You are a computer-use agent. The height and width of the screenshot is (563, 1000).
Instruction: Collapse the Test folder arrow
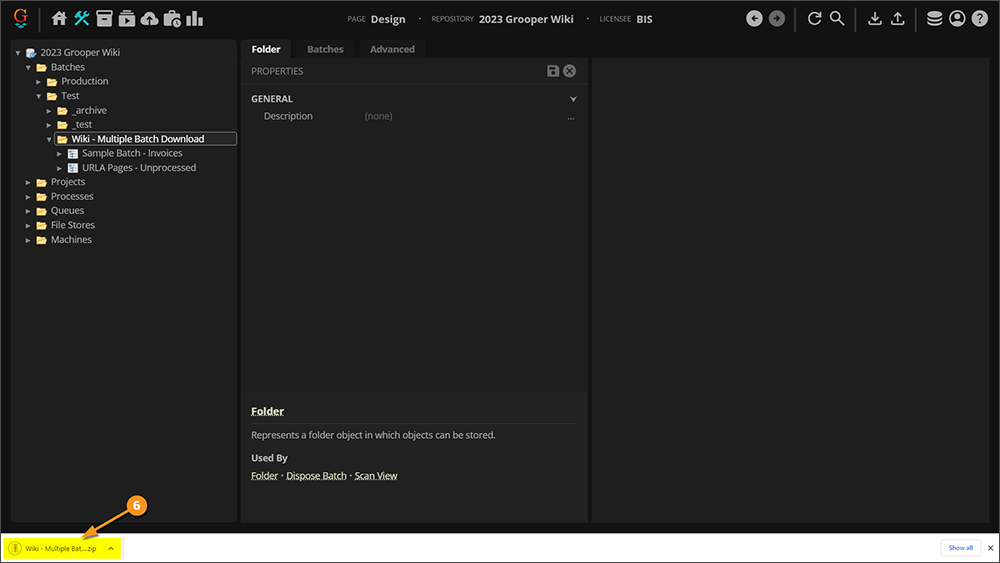[x=38, y=96]
